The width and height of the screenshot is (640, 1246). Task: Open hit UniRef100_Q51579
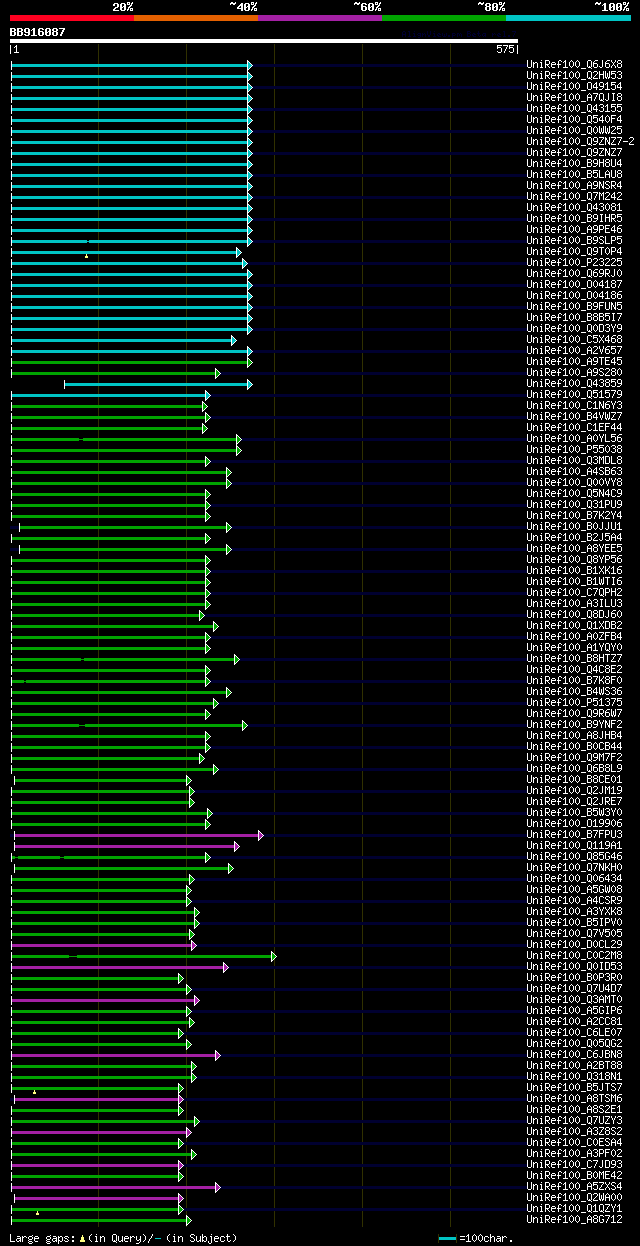[574, 394]
